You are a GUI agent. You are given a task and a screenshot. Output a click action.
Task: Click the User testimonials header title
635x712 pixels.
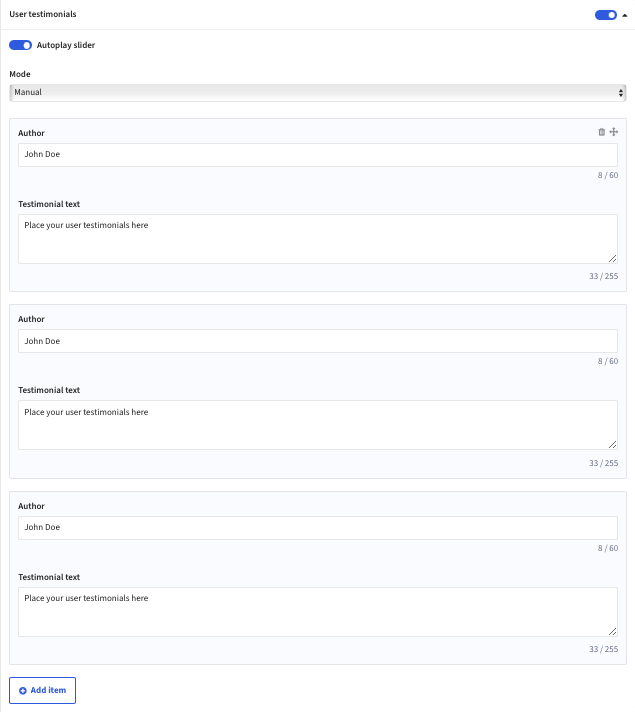coord(43,14)
